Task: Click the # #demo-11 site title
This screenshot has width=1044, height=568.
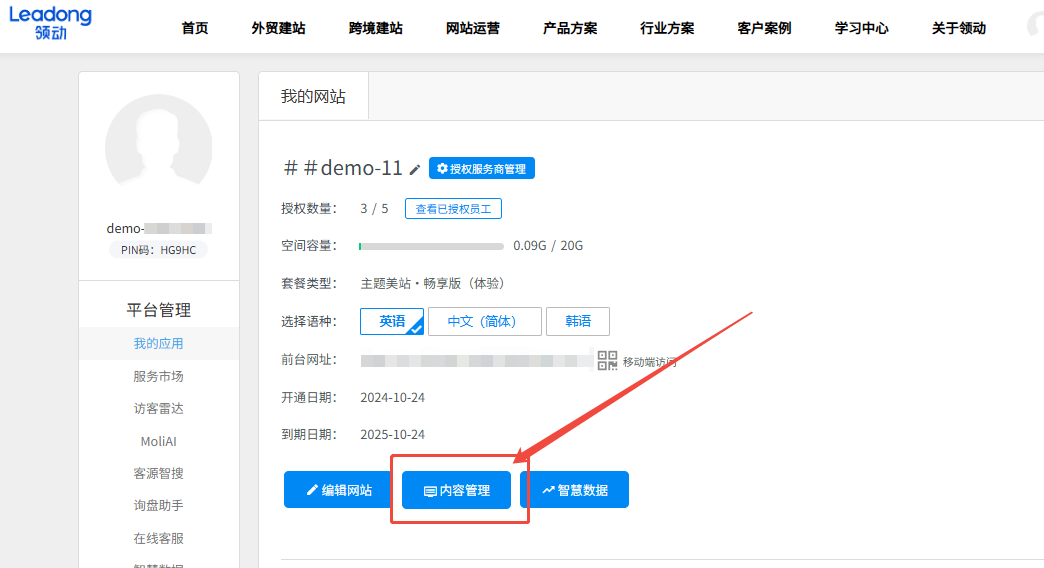Action: [x=343, y=168]
